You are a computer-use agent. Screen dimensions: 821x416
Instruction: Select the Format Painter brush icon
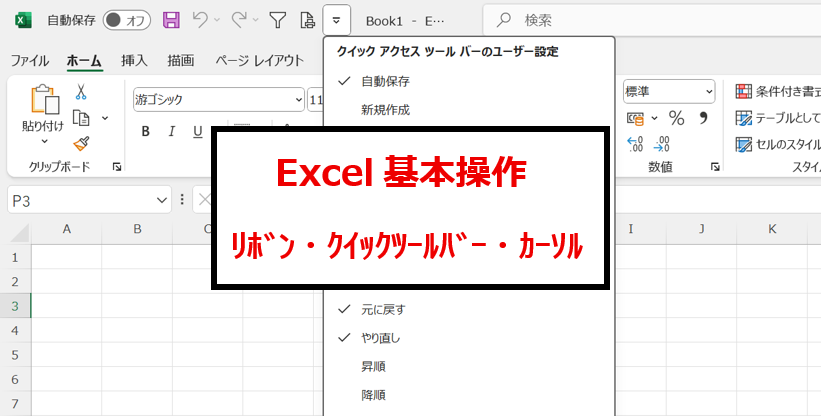click(x=81, y=143)
